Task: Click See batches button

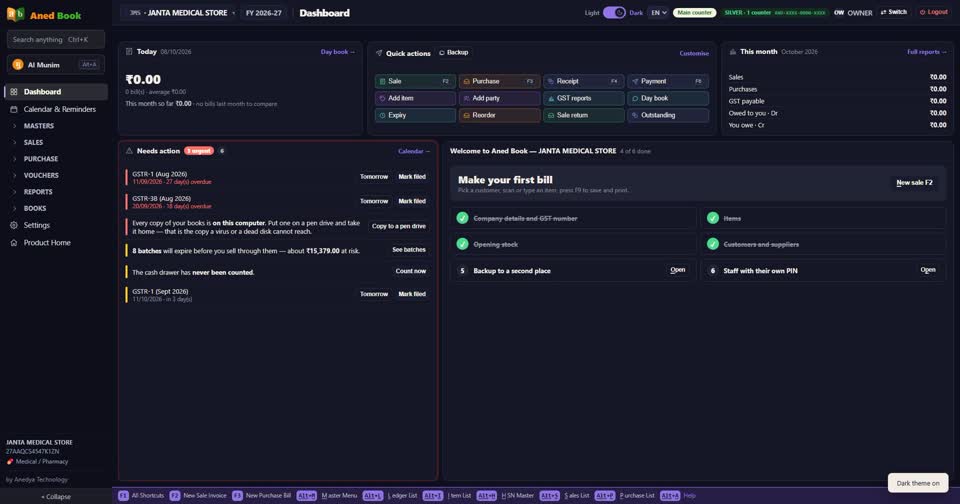Action: (409, 250)
